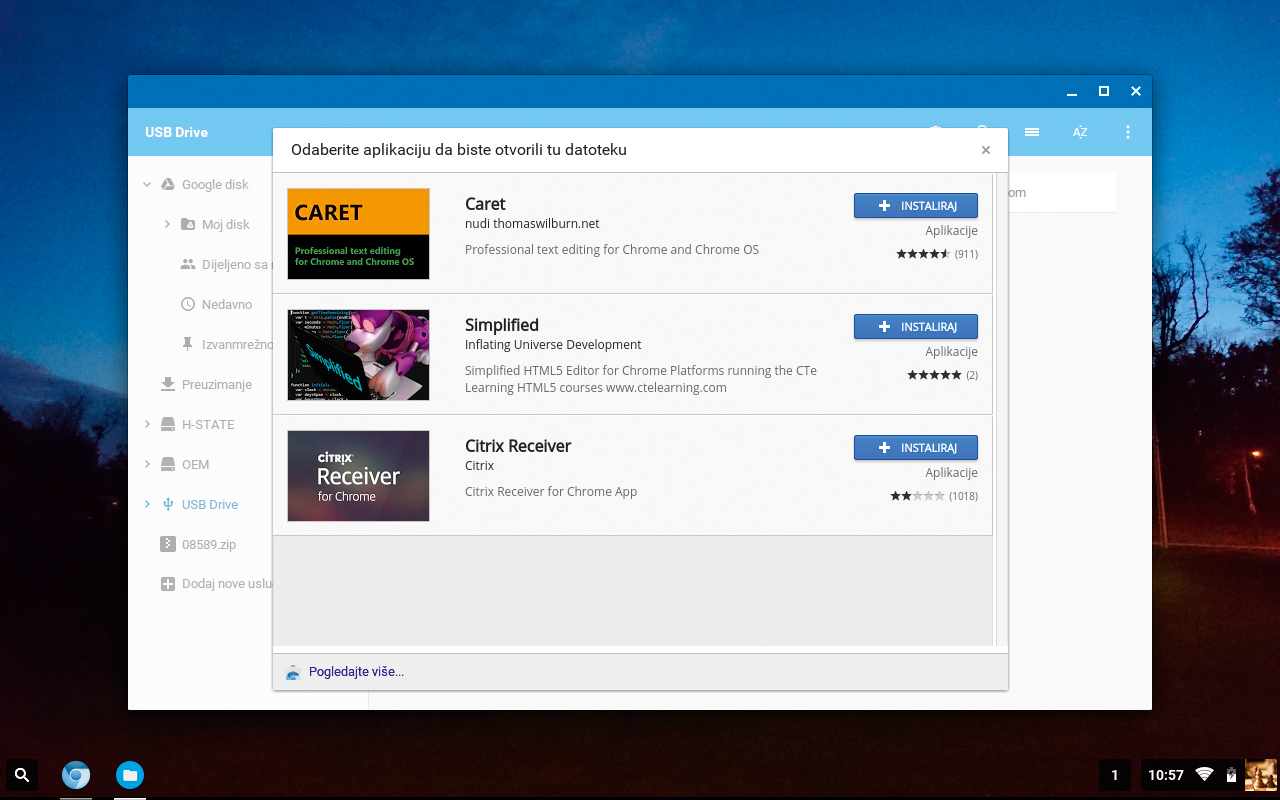Open the list view icon in the toolbar
This screenshot has width=1280, height=800.
tap(1032, 132)
